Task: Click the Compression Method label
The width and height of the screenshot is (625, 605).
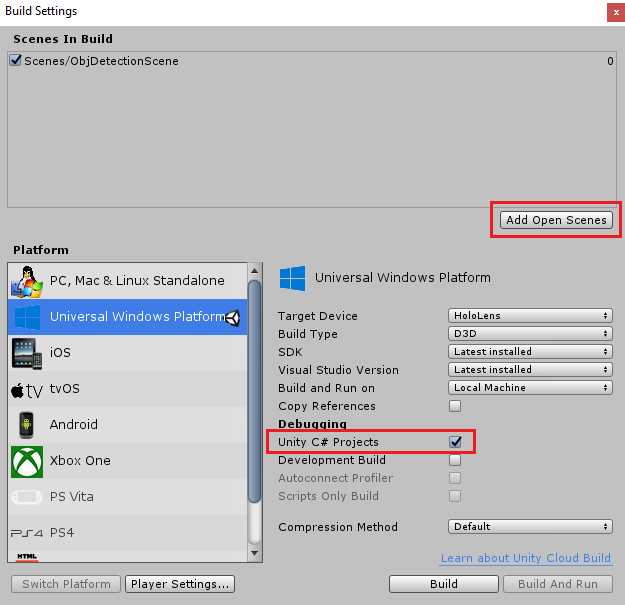Action: click(x=338, y=527)
